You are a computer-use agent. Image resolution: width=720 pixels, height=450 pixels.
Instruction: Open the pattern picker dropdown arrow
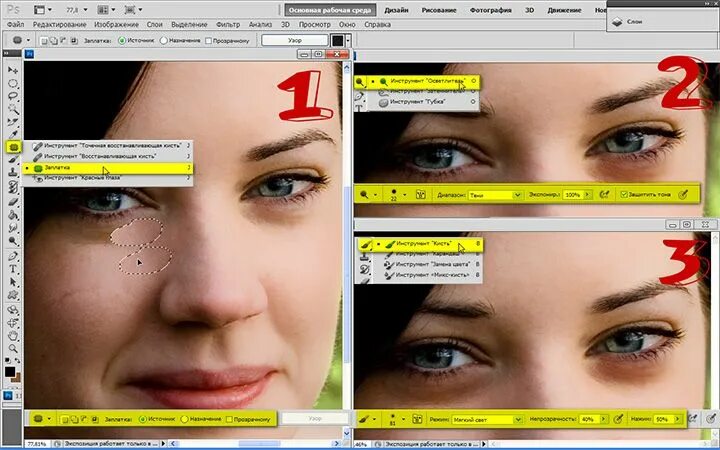tap(348, 40)
